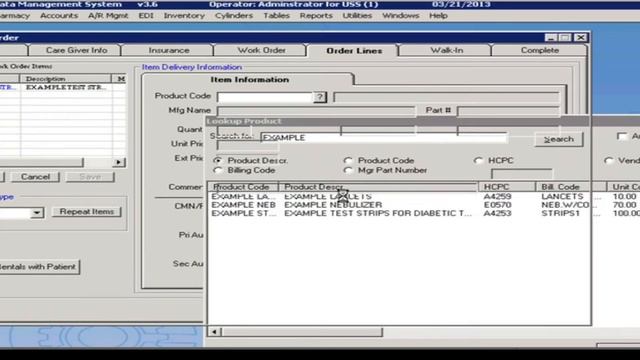Click the Repeat Items button

tap(87, 211)
